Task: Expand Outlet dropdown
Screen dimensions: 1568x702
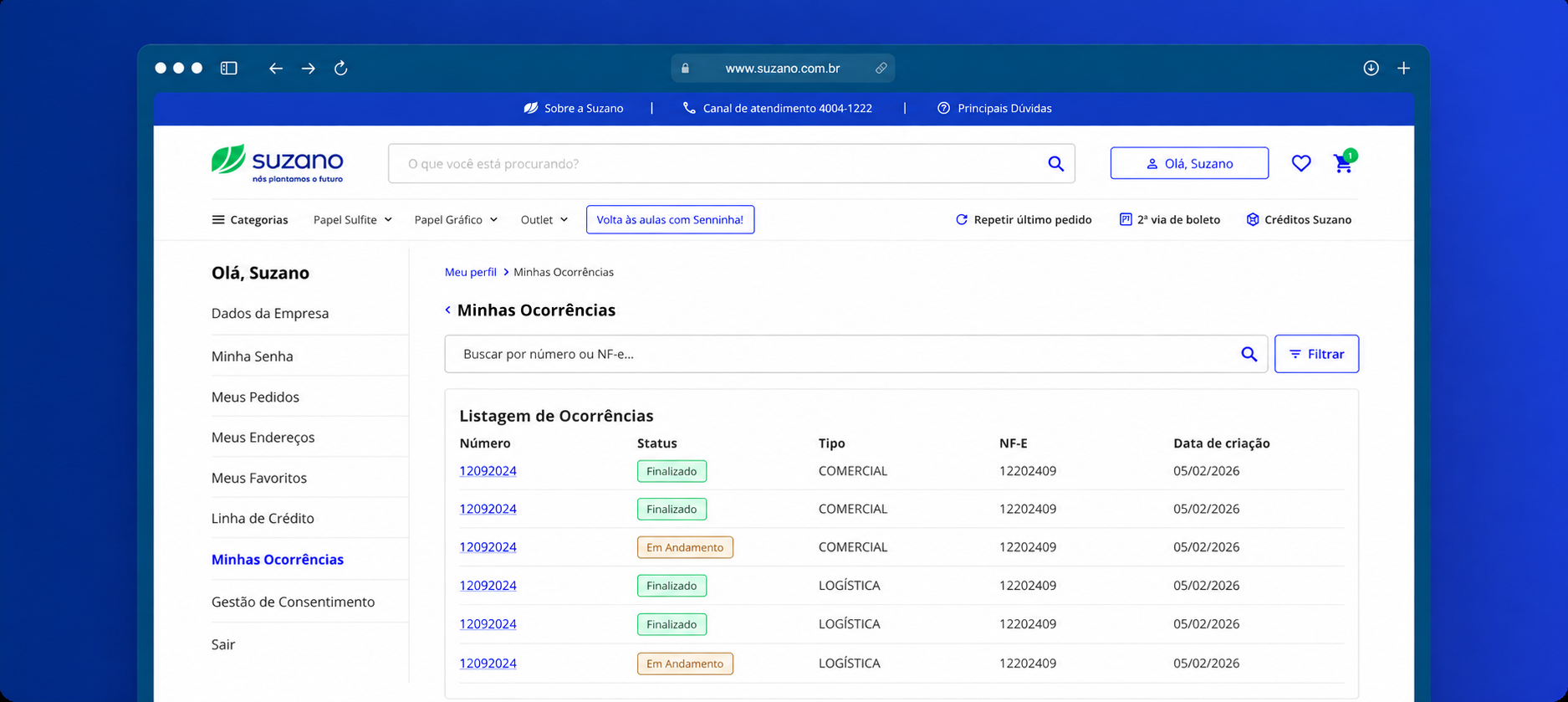Action: click(x=544, y=219)
